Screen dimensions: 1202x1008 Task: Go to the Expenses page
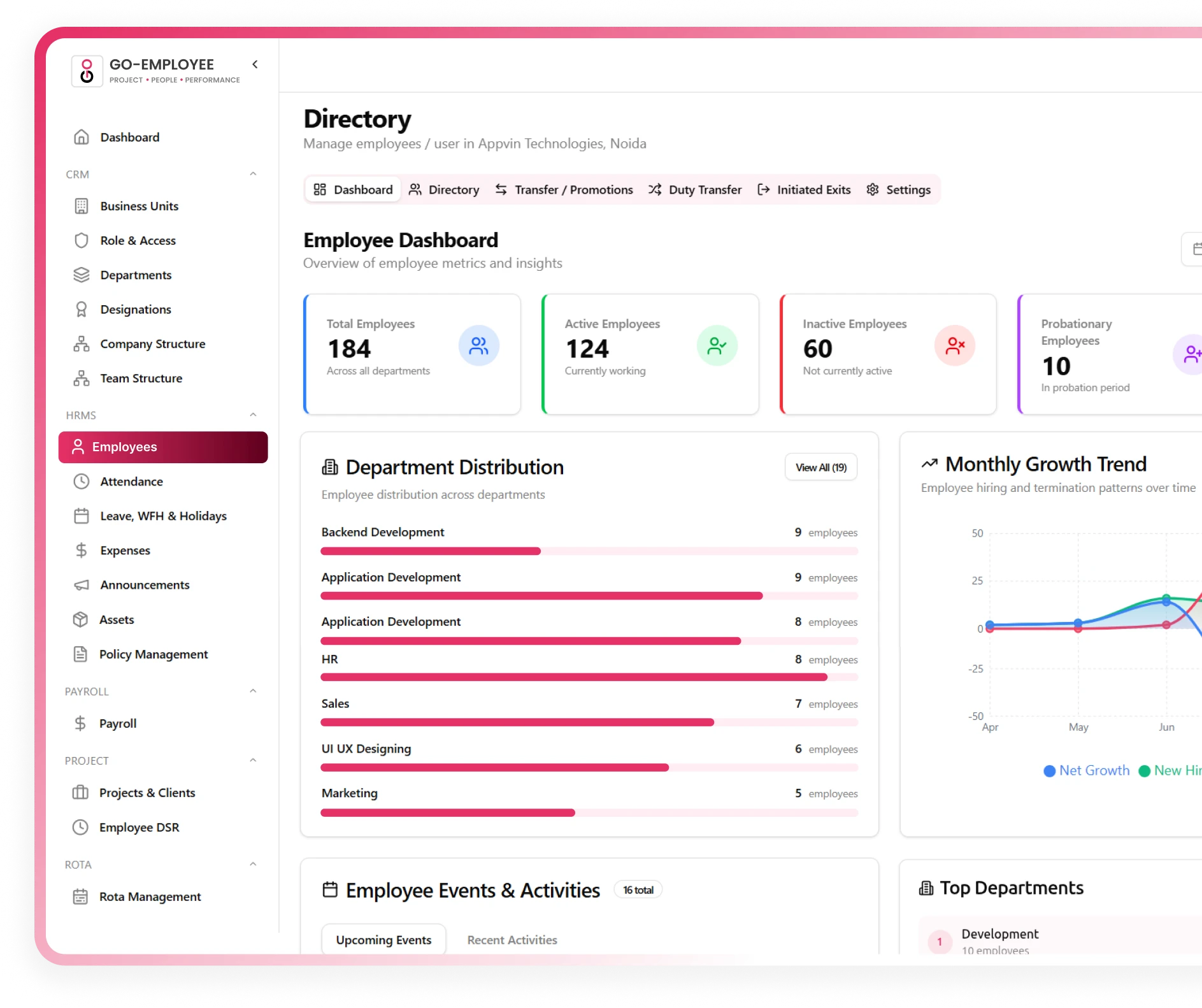tap(125, 550)
